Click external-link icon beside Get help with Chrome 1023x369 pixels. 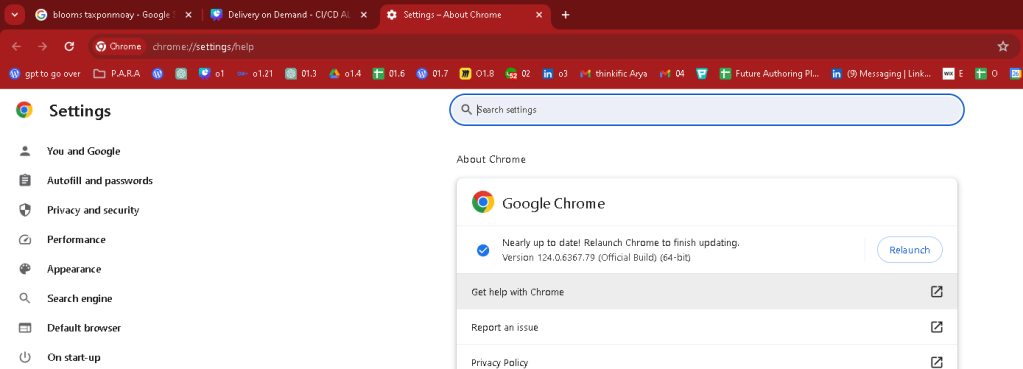pos(936,291)
